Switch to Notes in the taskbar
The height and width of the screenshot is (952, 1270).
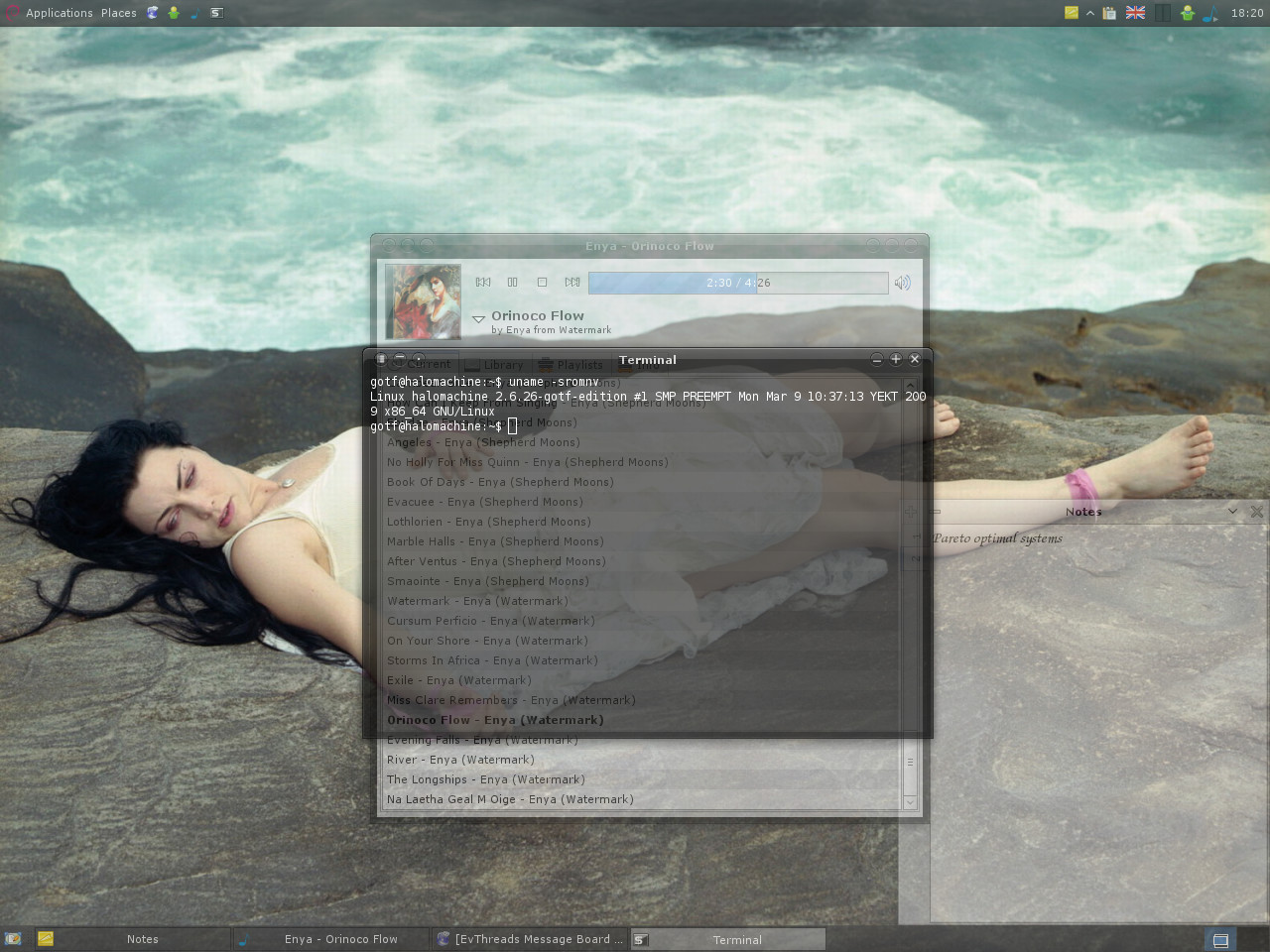[132, 939]
